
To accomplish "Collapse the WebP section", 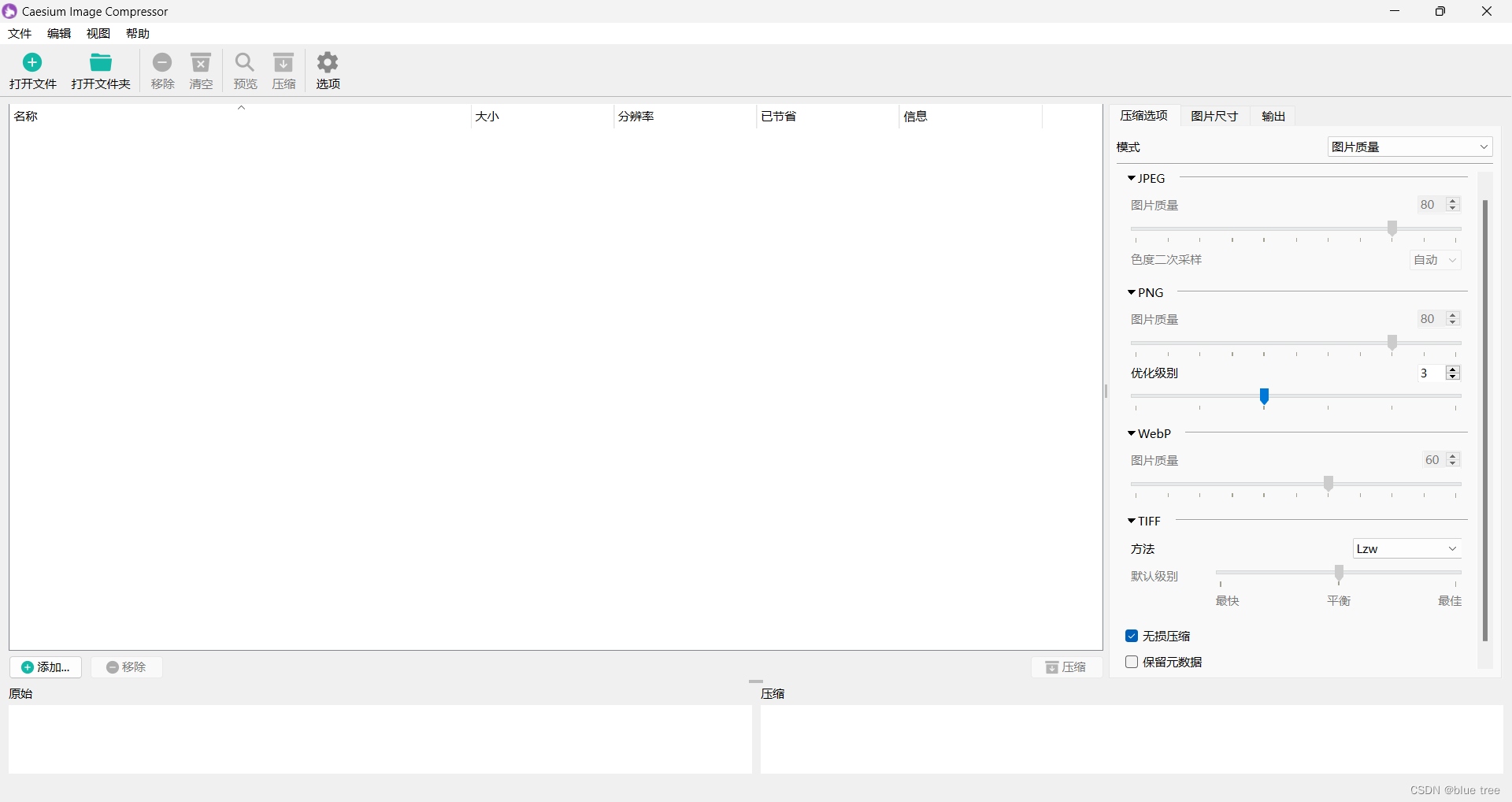I will pos(1132,433).
